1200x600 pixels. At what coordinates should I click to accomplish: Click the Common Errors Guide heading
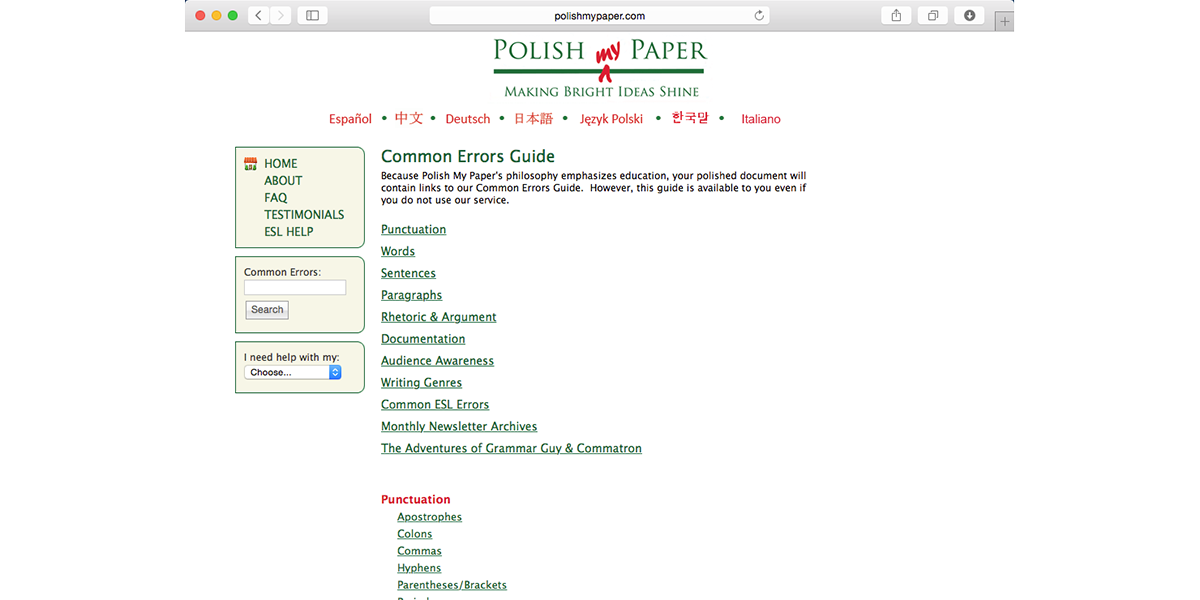(x=468, y=157)
